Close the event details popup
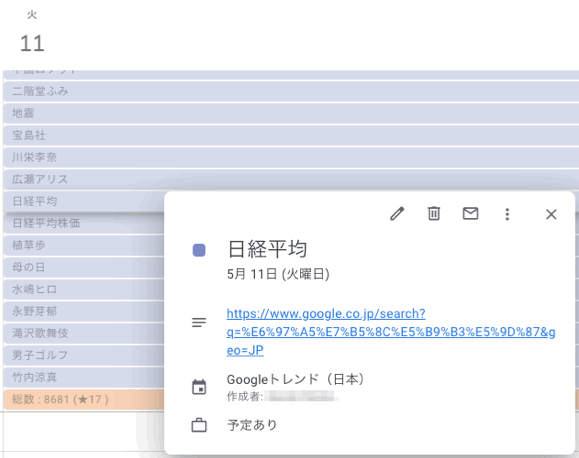Viewport: 579px width, 458px height. coord(551,214)
